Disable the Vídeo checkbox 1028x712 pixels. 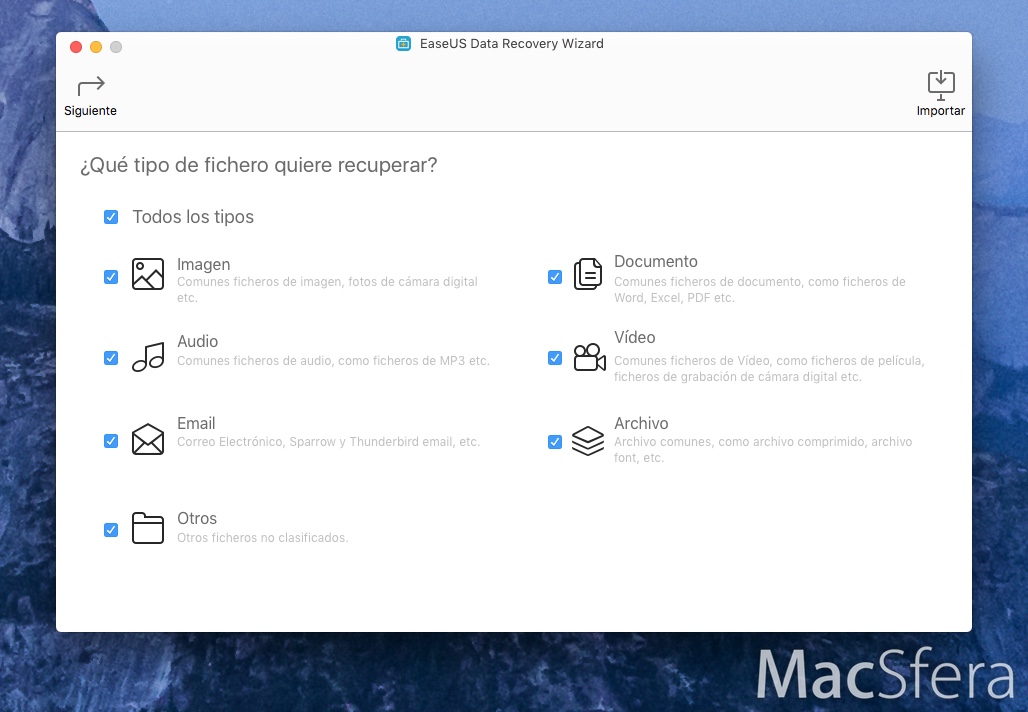555,358
